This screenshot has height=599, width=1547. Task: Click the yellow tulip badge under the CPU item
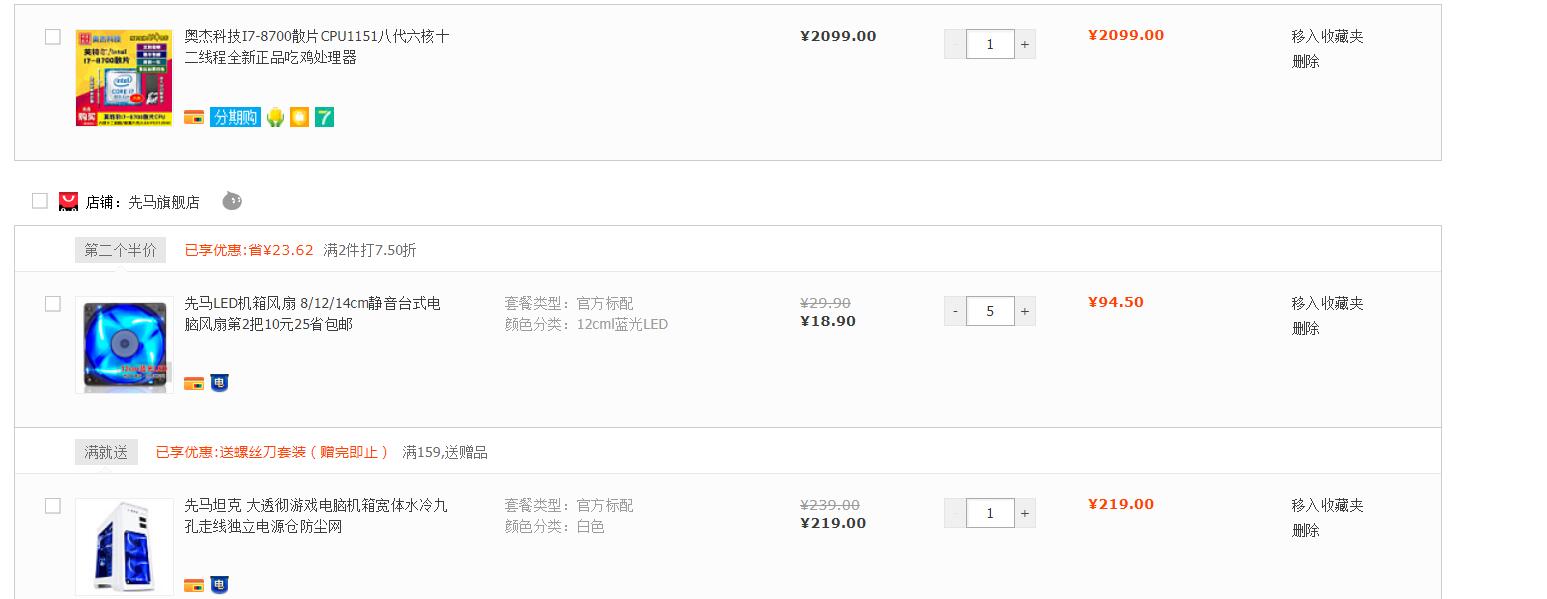[275, 117]
